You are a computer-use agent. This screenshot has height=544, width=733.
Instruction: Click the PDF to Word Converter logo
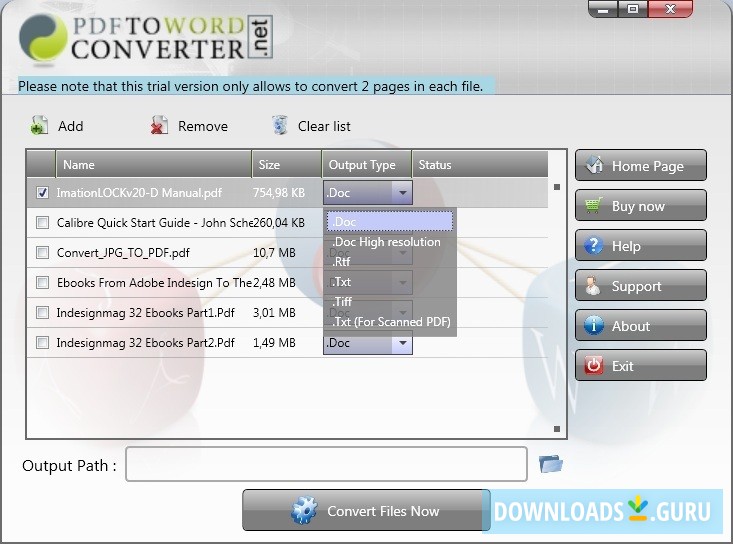tap(146, 39)
